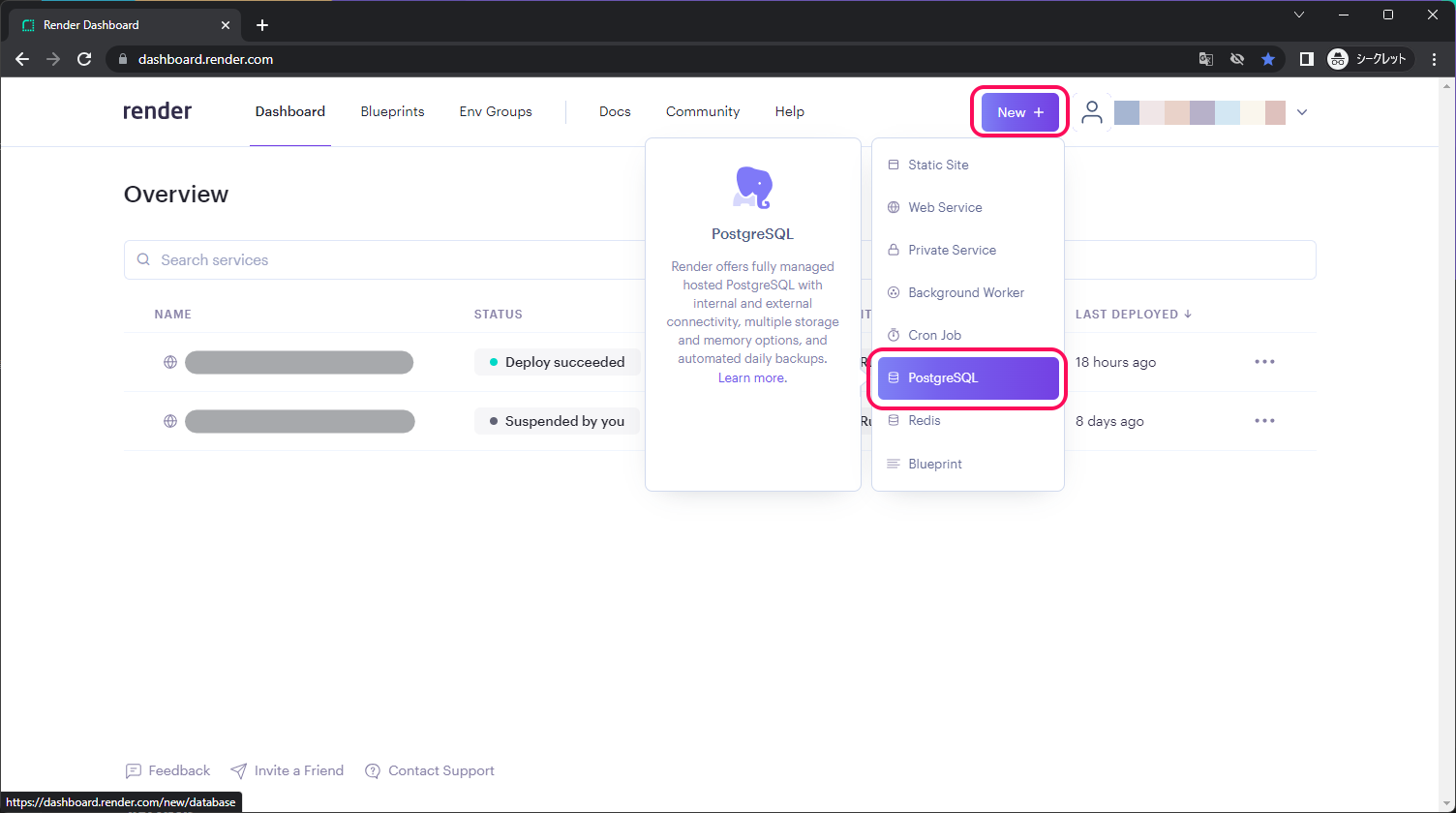Open a new browser tab with the plus icon
Screen dimensions: 1456x813
pos(262,25)
